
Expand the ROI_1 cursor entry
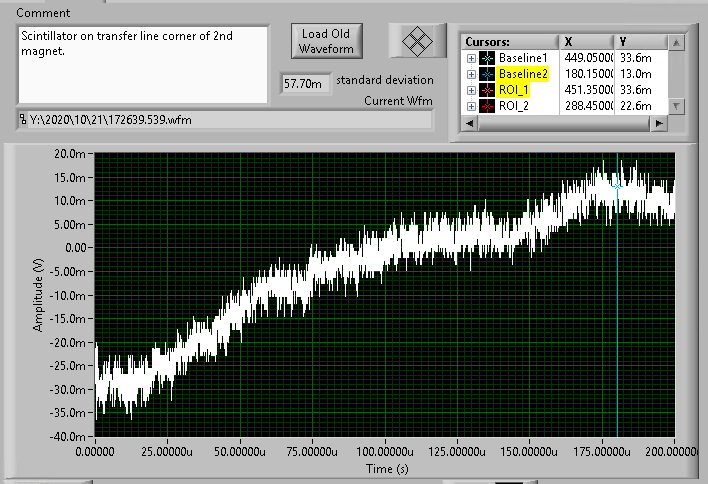point(471,90)
